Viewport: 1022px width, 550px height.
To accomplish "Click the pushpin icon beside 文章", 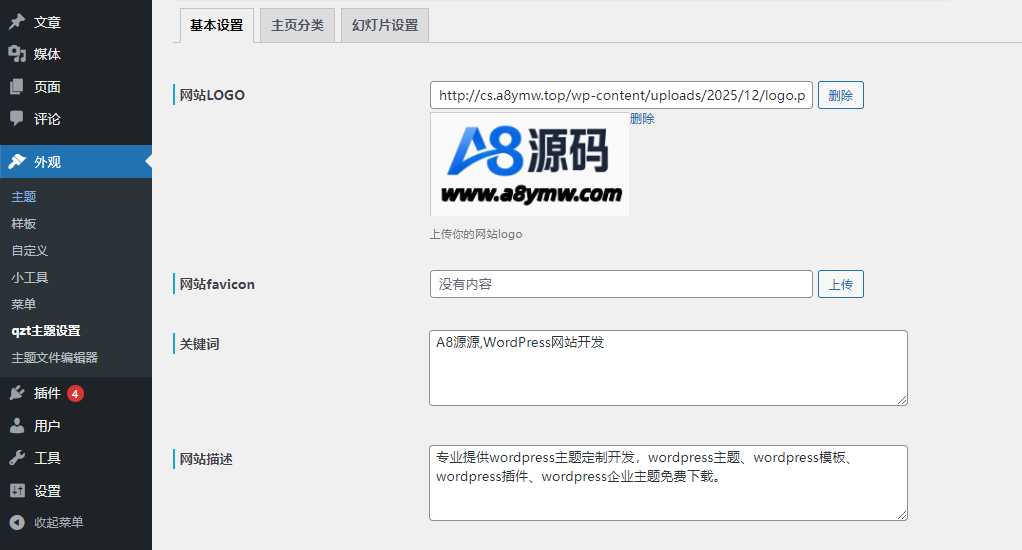I will click(17, 22).
